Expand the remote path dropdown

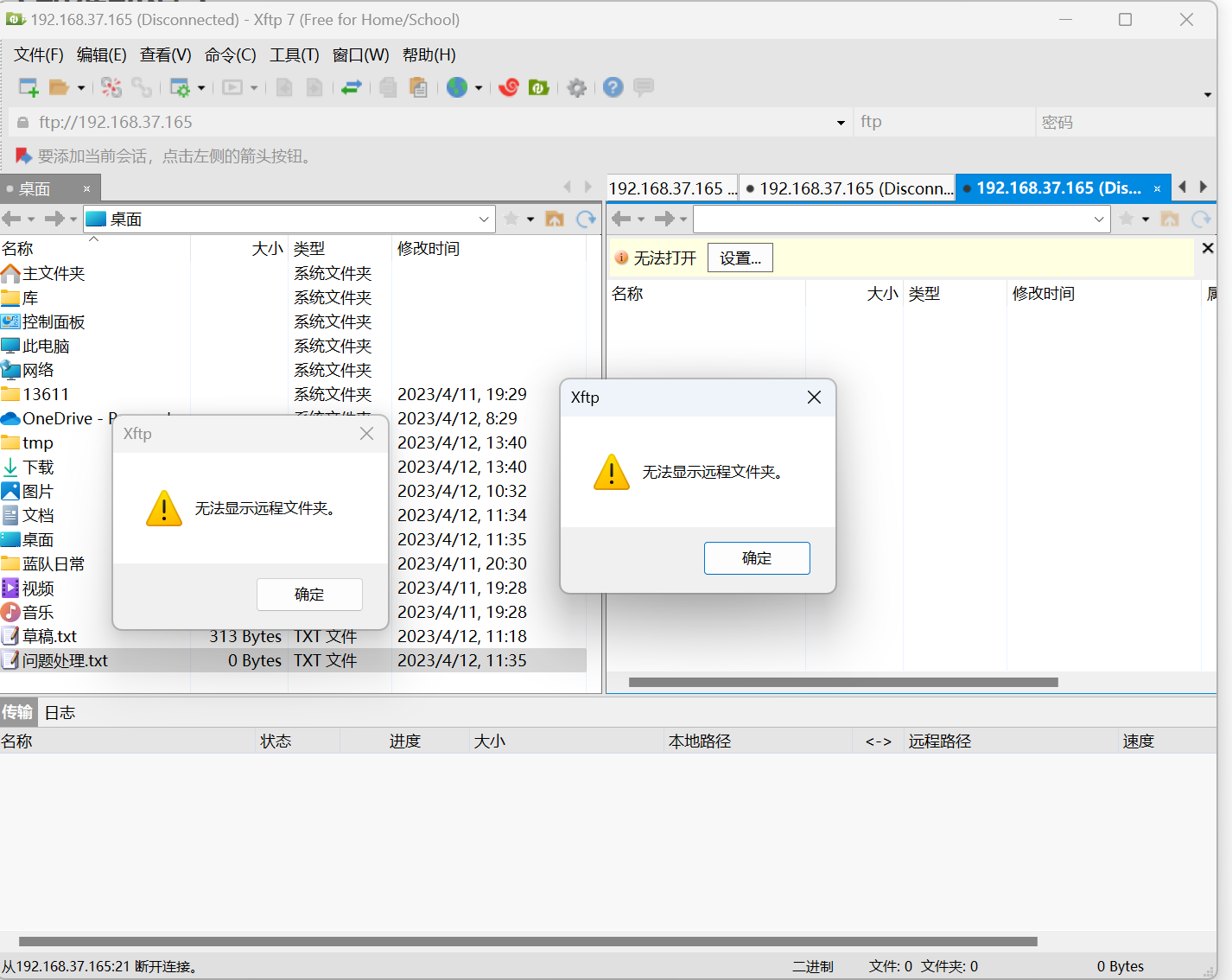(x=1098, y=220)
